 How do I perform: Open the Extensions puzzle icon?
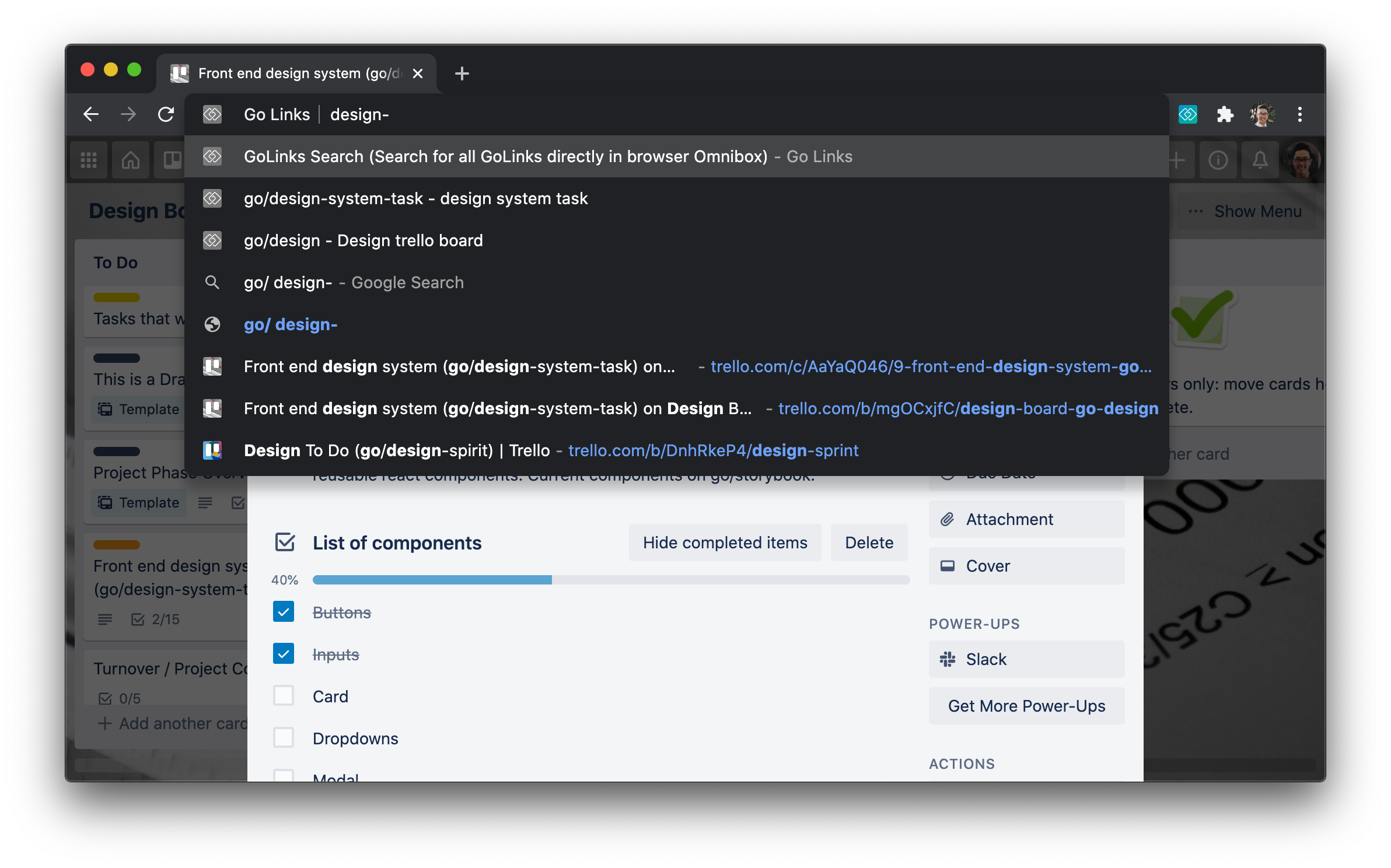(1225, 114)
